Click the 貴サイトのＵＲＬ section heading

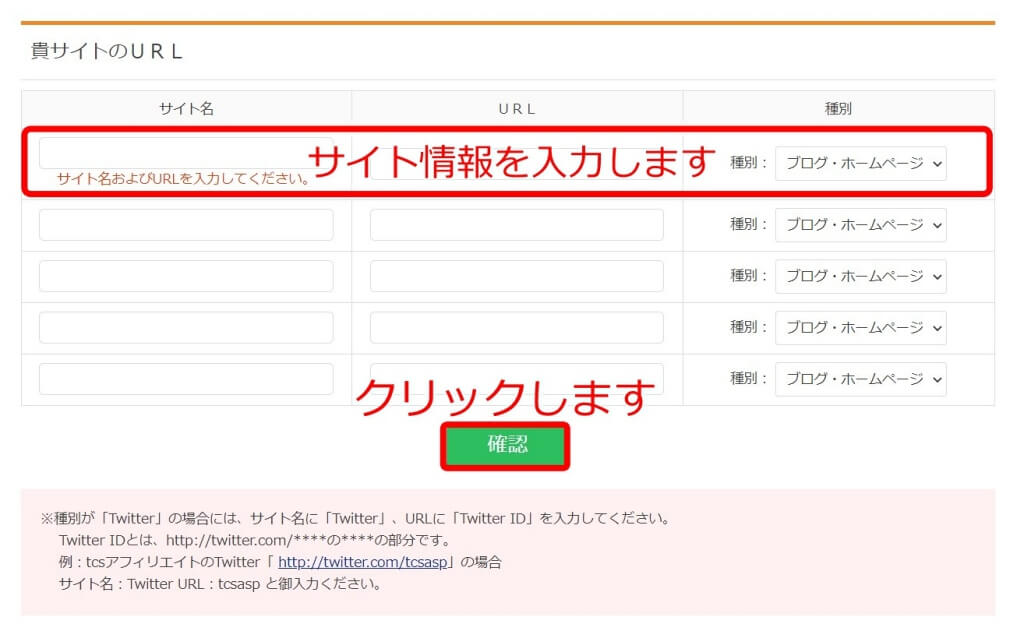[106, 51]
